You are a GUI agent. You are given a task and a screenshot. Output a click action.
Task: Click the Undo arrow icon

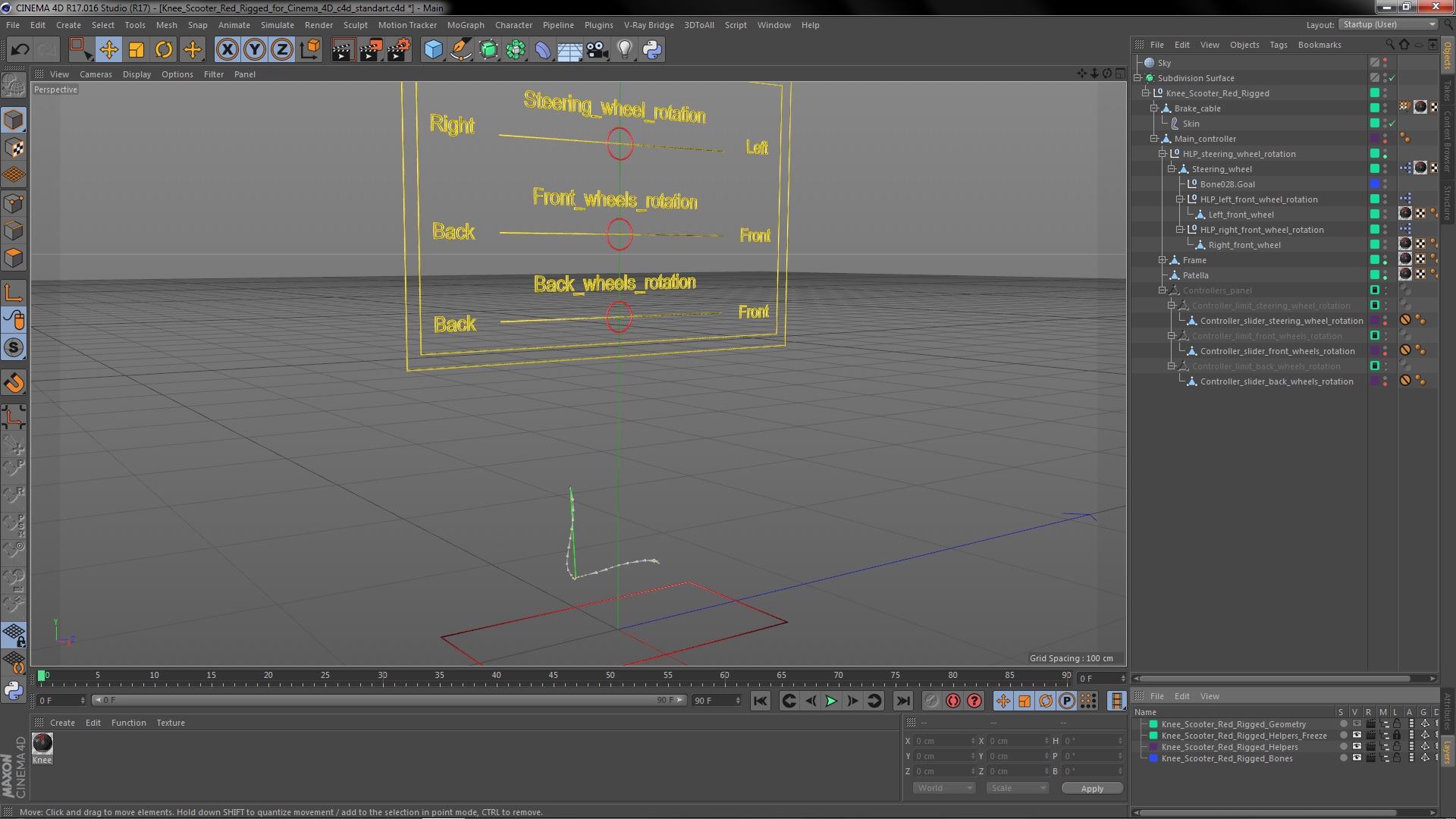(20, 50)
